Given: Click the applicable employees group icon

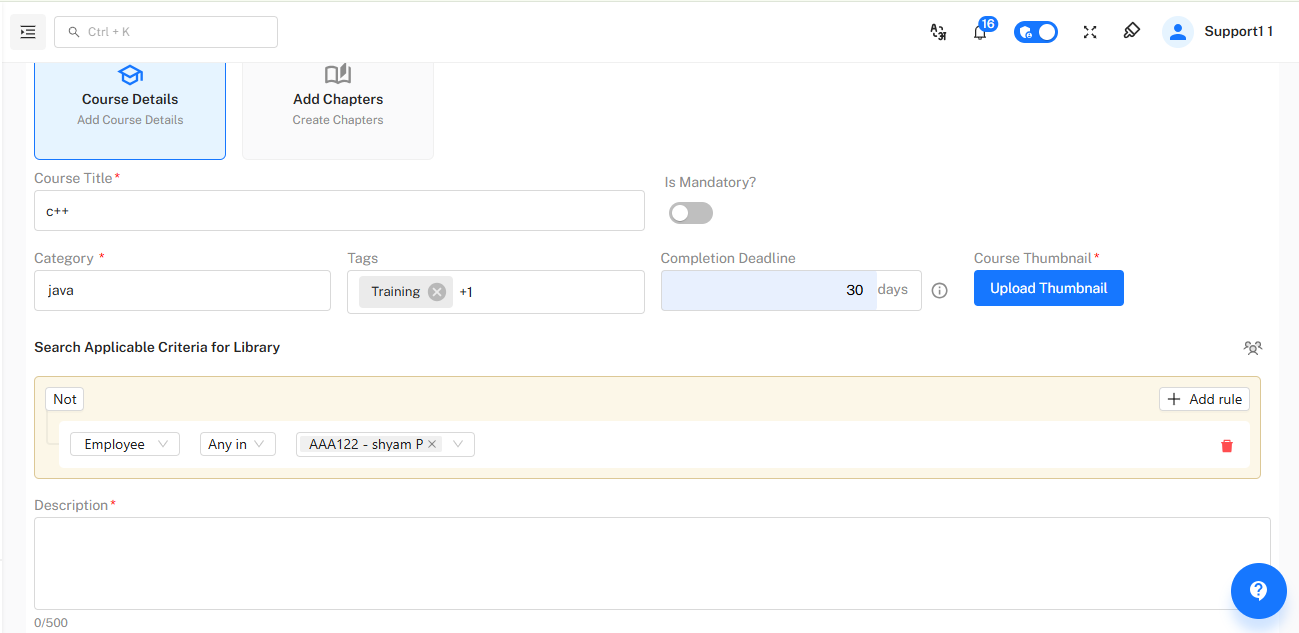Looking at the screenshot, I should point(1252,348).
